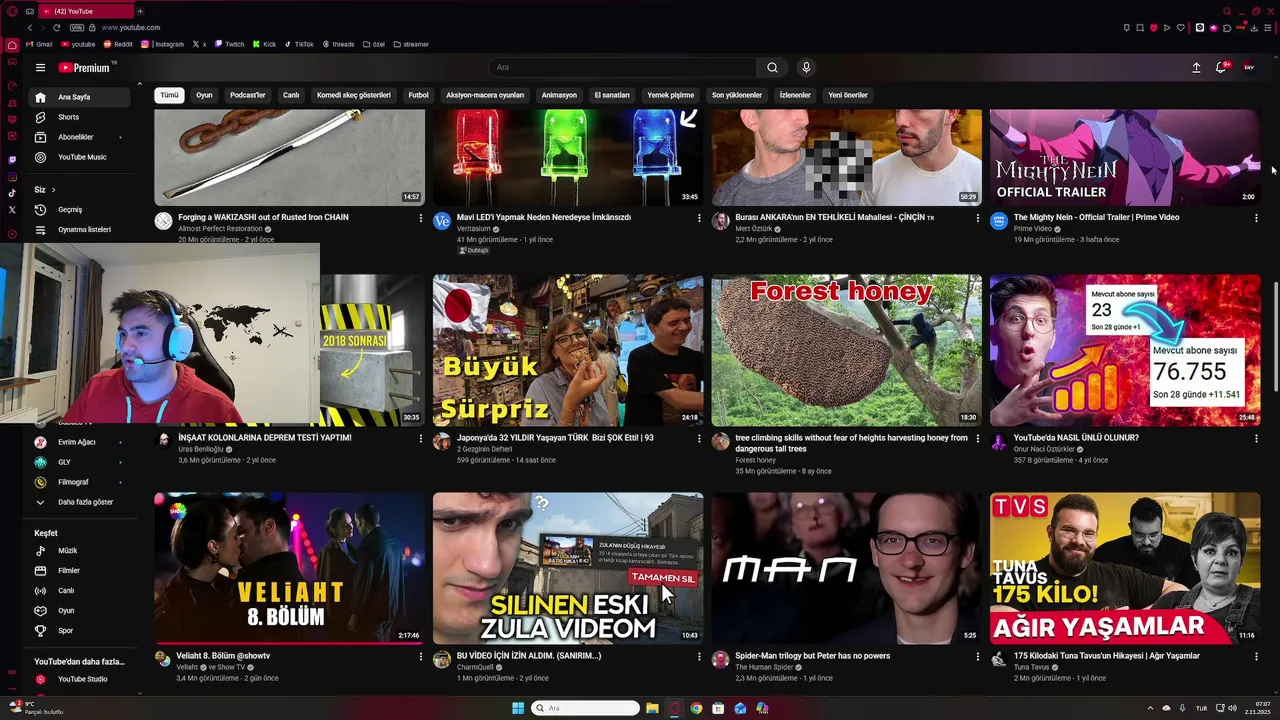
Task: Open the Gmail bookmark
Action: (x=39, y=44)
